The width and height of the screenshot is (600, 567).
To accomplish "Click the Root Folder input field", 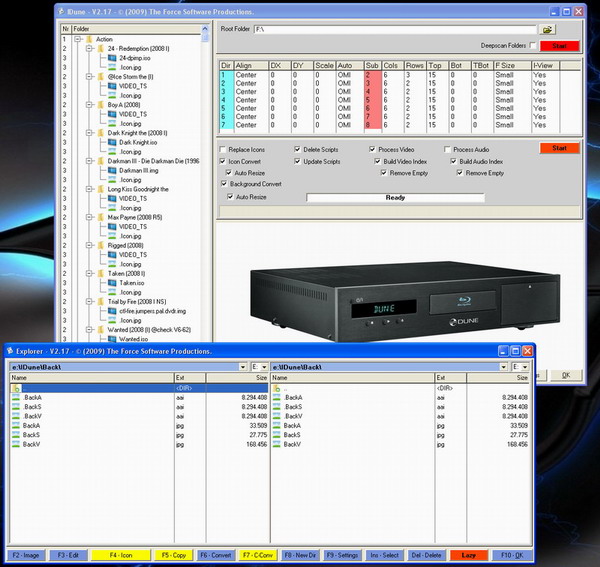I will pos(395,29).
